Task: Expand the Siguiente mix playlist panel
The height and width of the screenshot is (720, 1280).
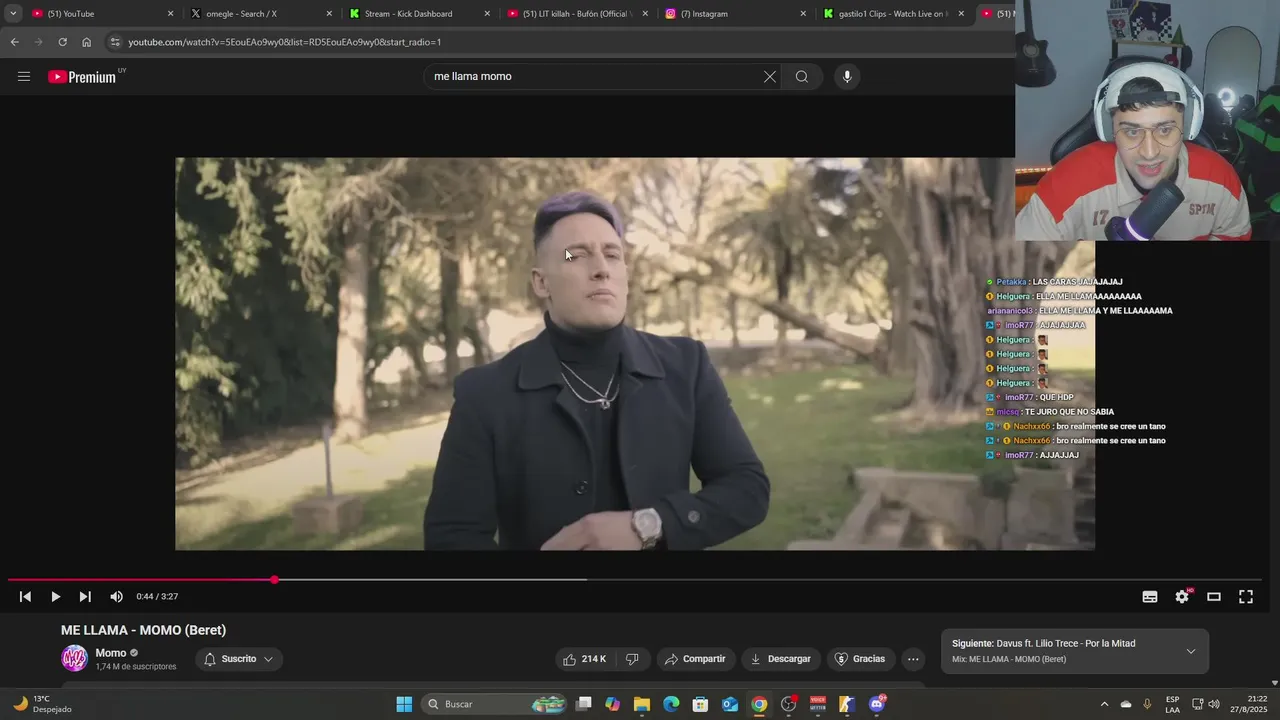Action: pos(1190,651)
